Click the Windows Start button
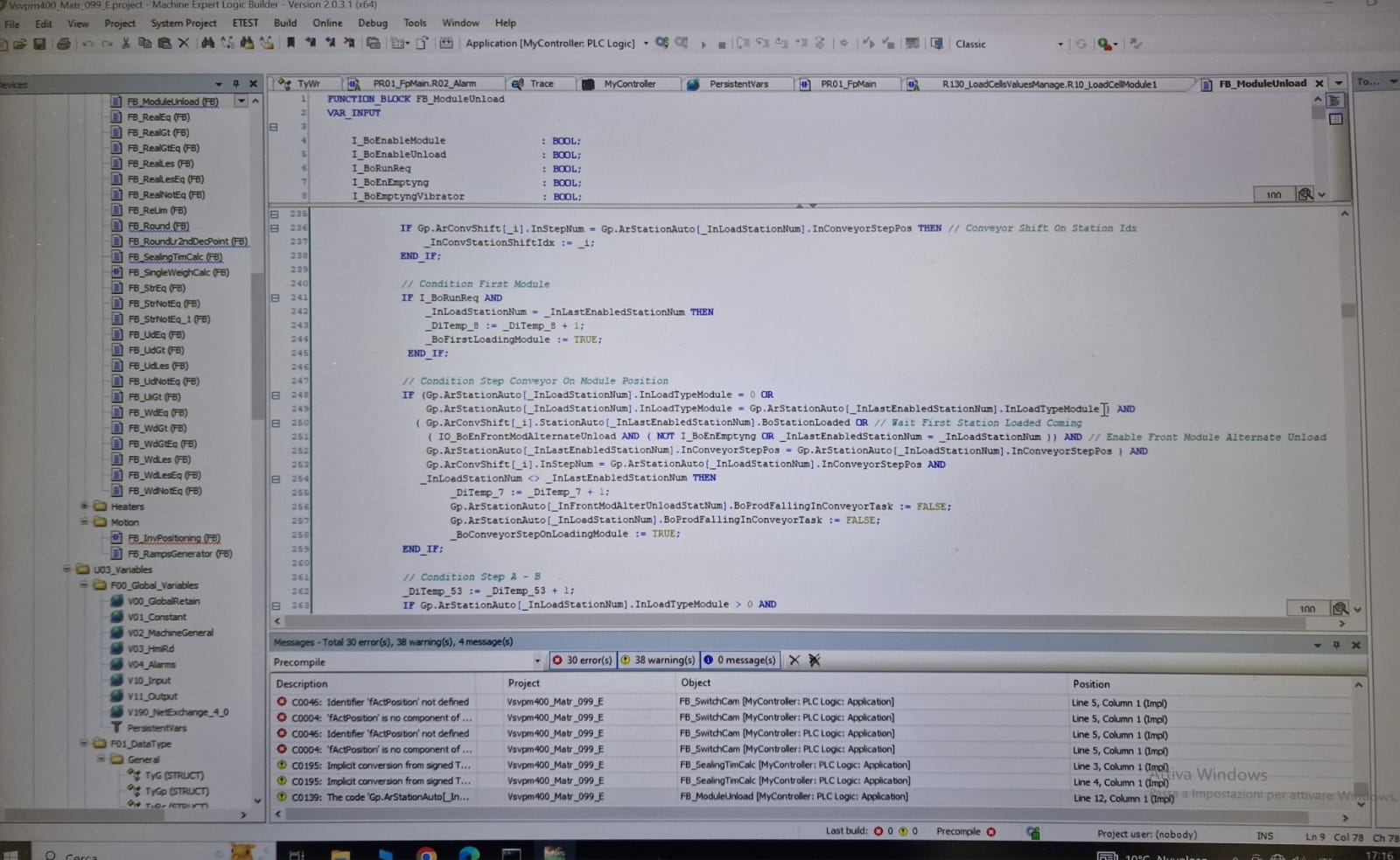Viewport: 1400px width, 860px height. [10, 854]
